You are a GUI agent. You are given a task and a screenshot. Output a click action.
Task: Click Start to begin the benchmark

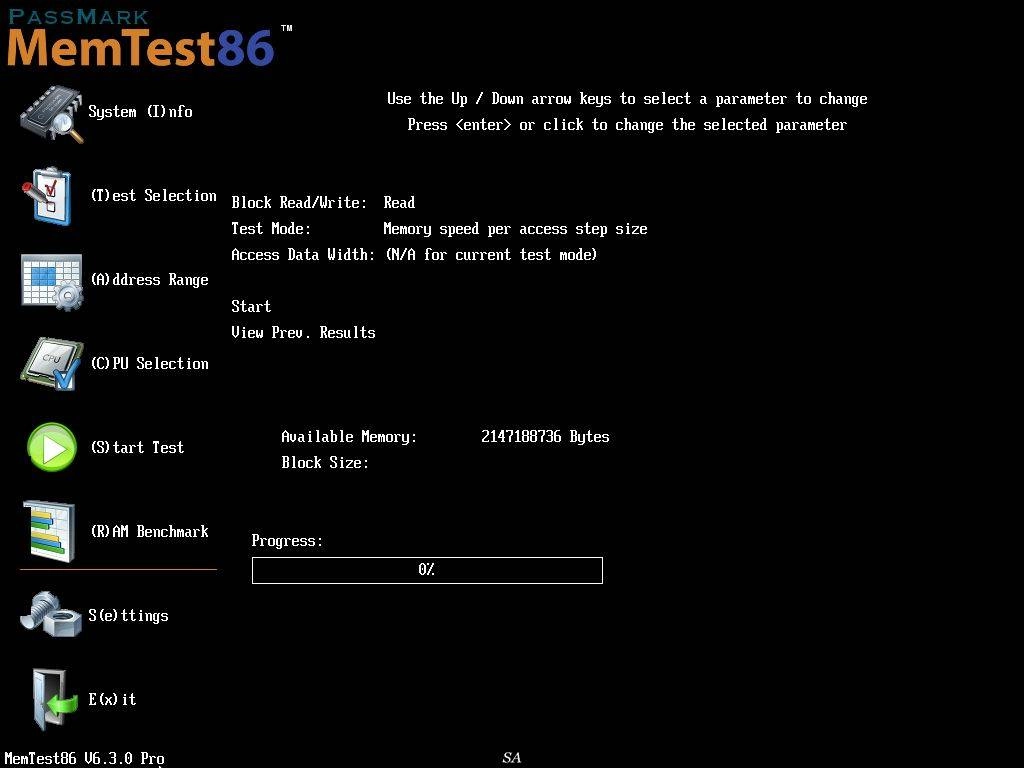[x=251, y=306]
